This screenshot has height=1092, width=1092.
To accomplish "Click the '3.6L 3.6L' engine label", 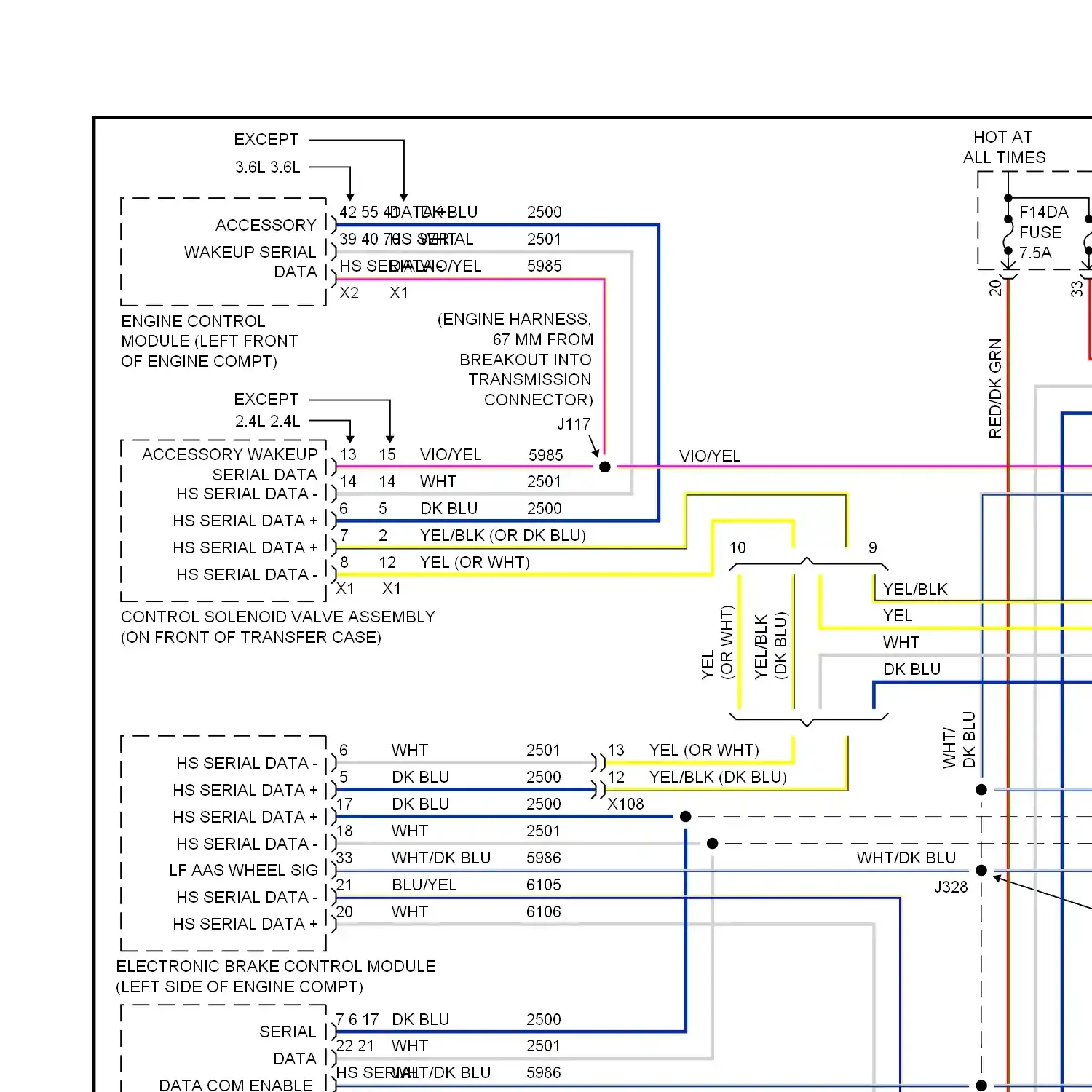I will 267,167.
